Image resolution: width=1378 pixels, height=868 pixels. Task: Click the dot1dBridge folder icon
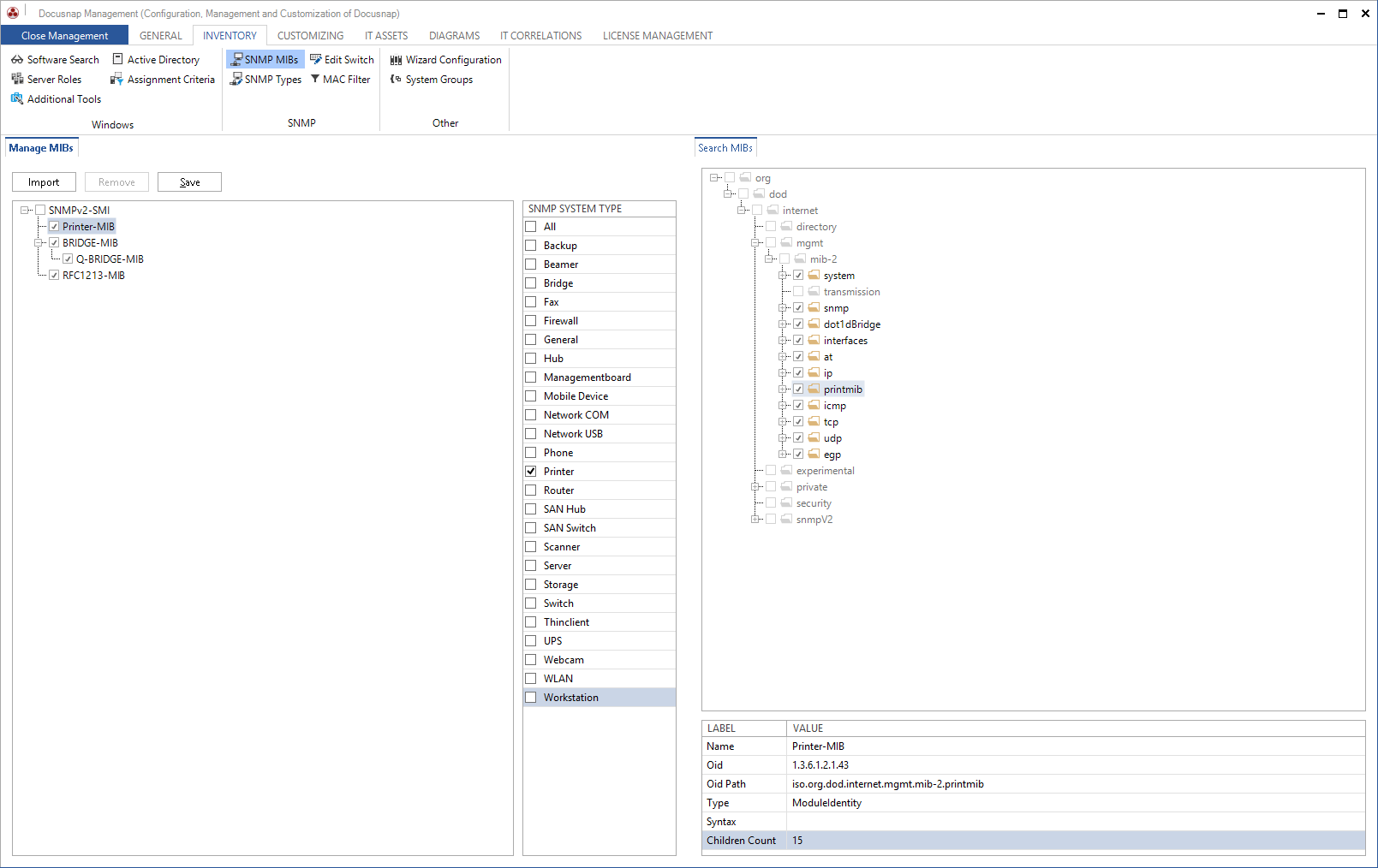[814, 324]
